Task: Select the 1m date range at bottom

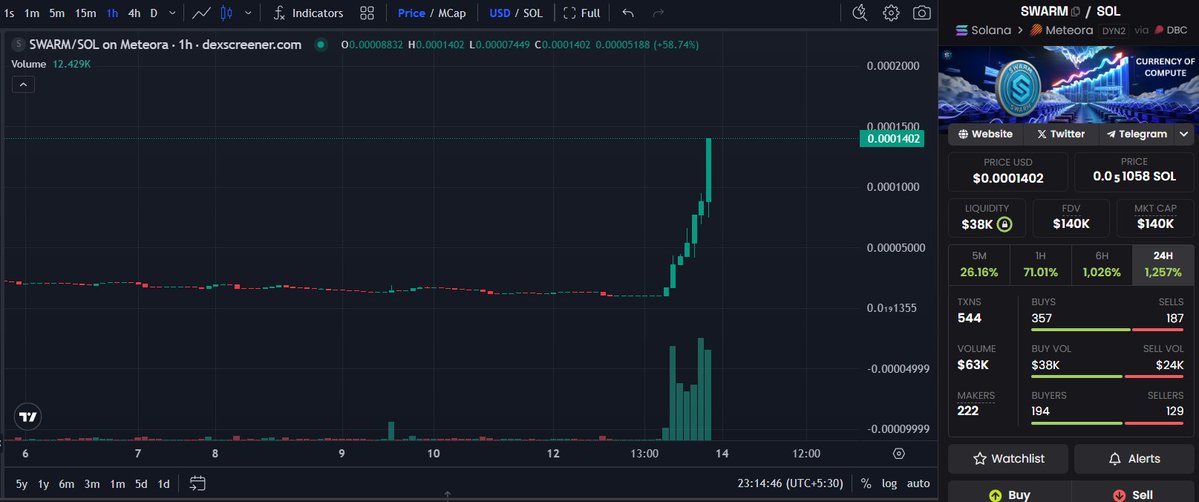Action: click(117, 484)
